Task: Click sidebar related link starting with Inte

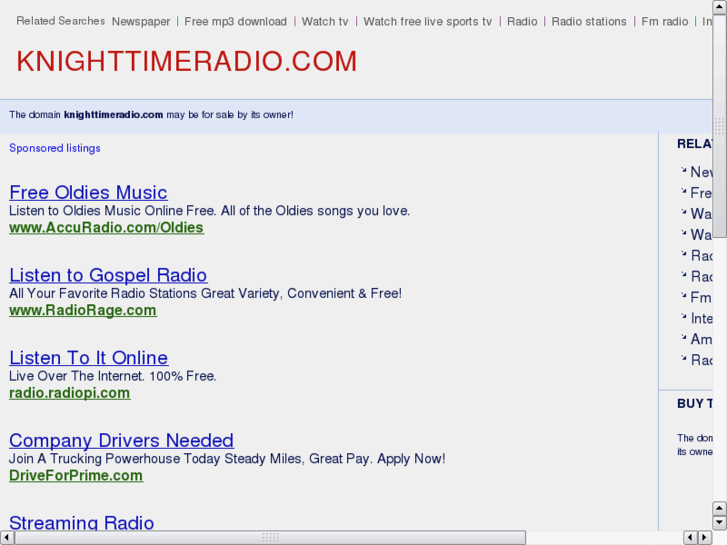Action: [701, 318]
